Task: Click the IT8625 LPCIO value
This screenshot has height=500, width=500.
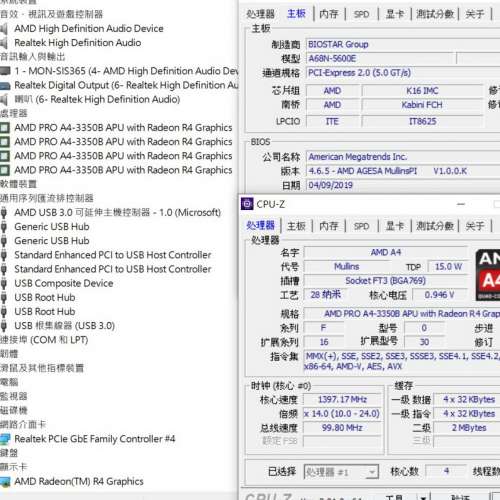Action: (422, 121)
